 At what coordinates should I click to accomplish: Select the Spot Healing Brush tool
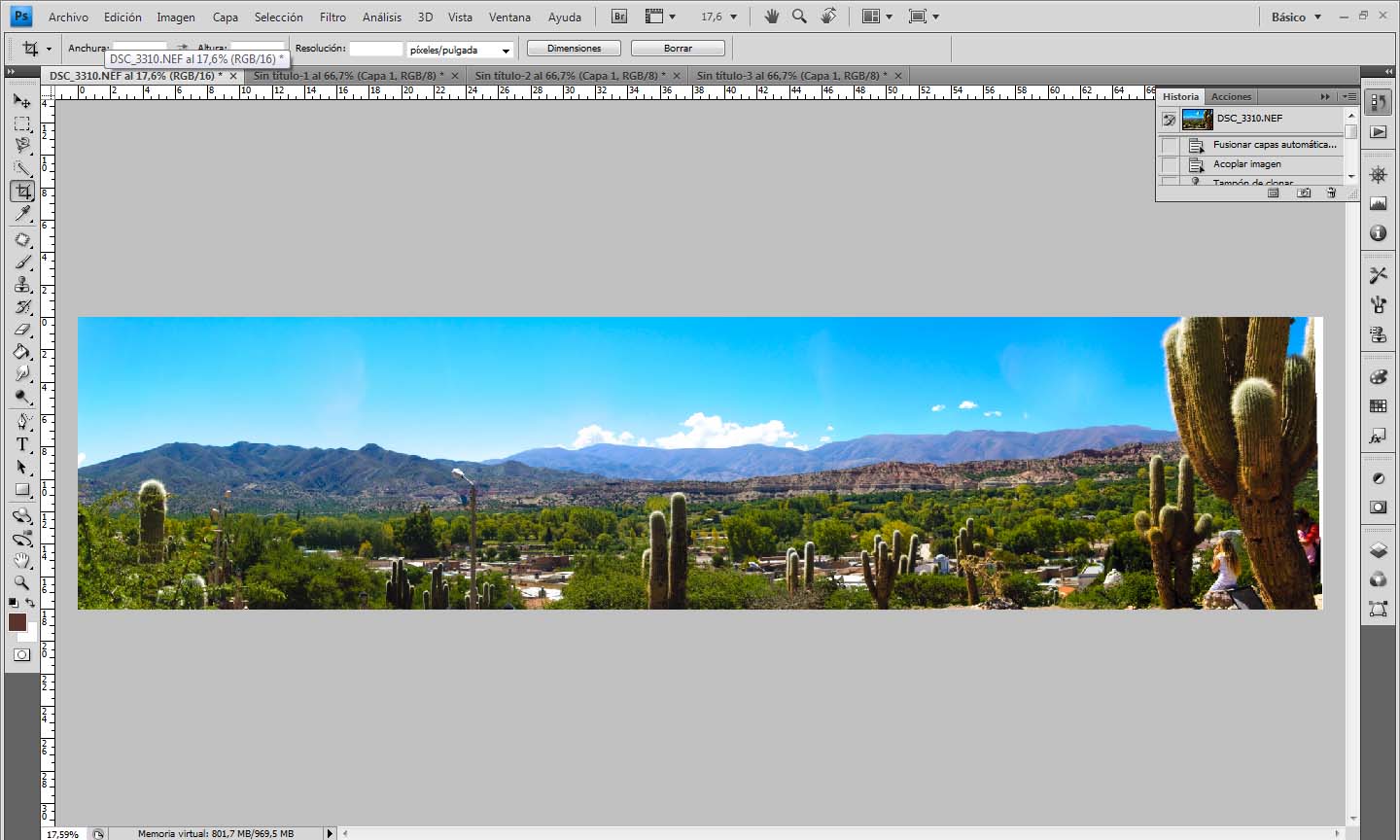(22, 239)
